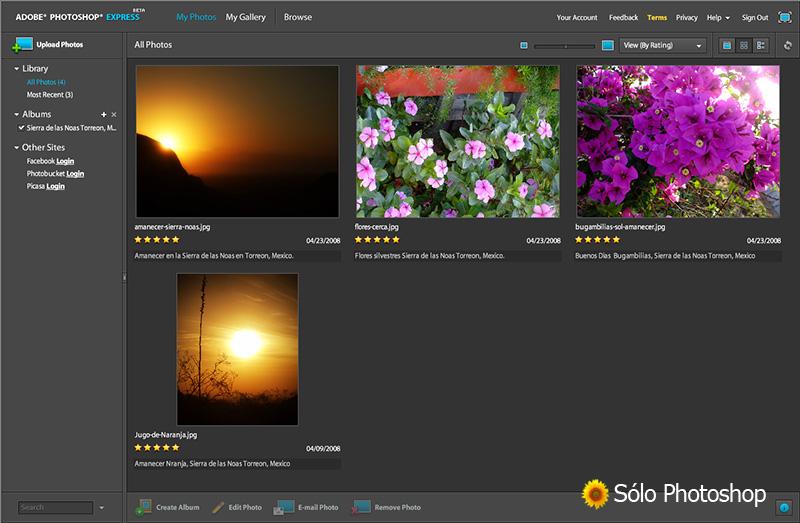Collapse the Other Sites section
Screen dimensions: 800x523
16,147
